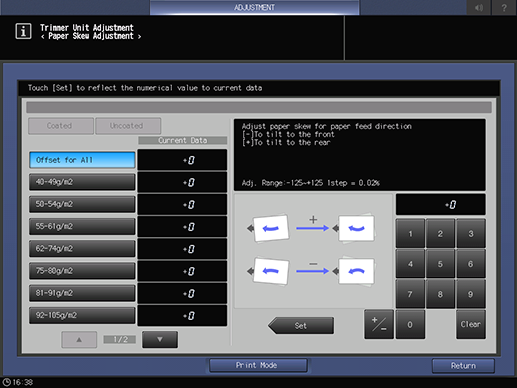
Task: Select the 40-49g/m2 weight item
Action: (x=82, y=182)
